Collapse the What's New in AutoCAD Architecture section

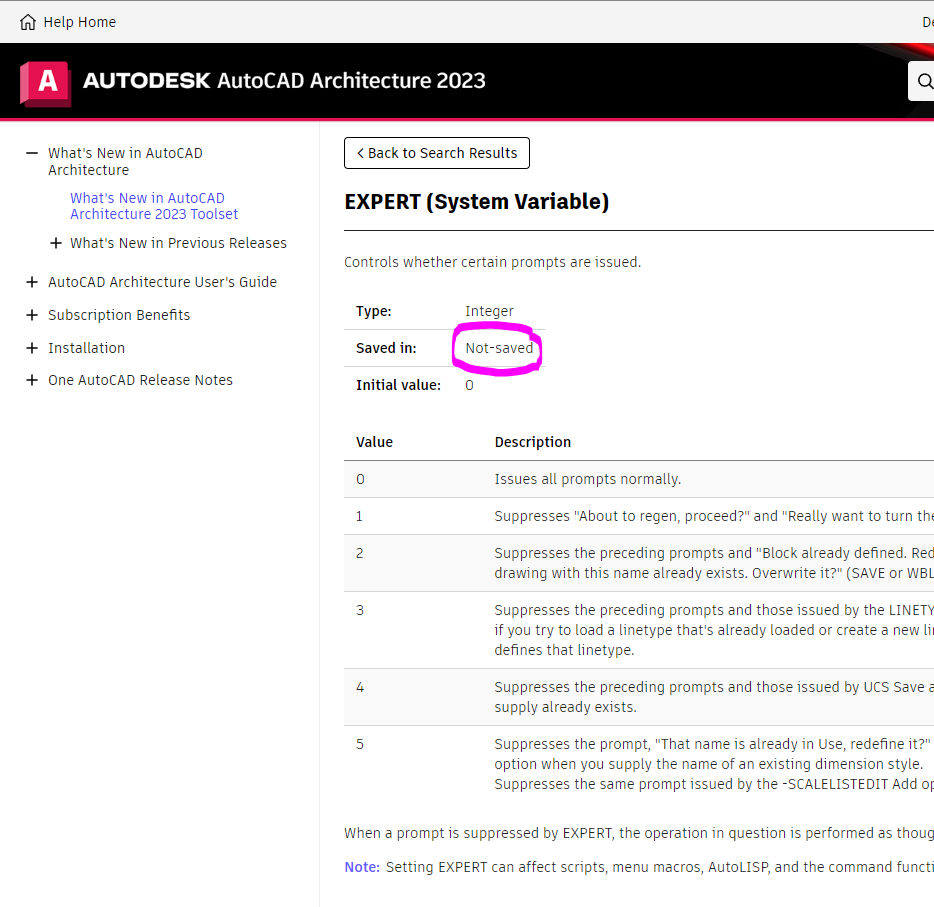click(x=31, y=153)
